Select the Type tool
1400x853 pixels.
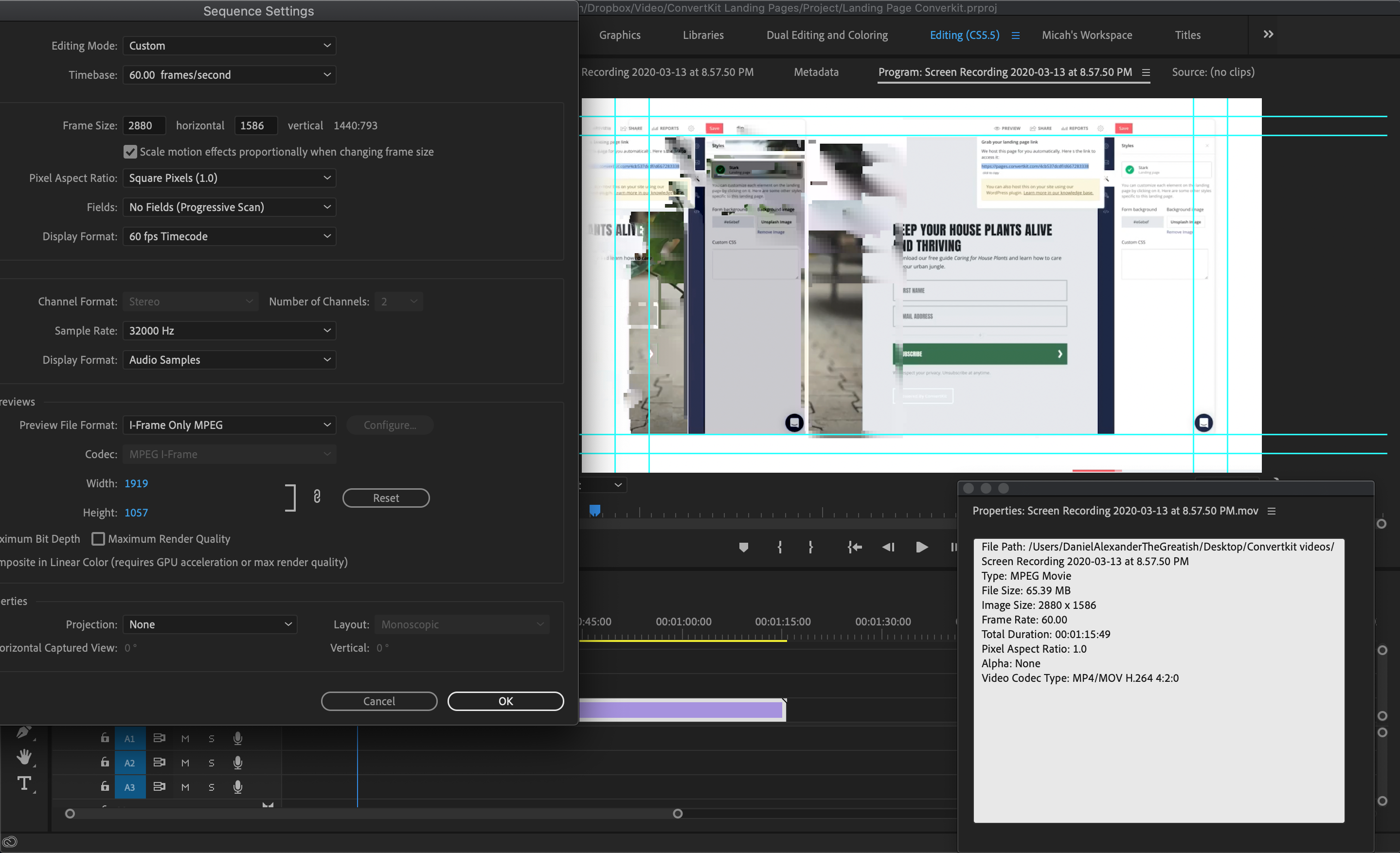24,783
